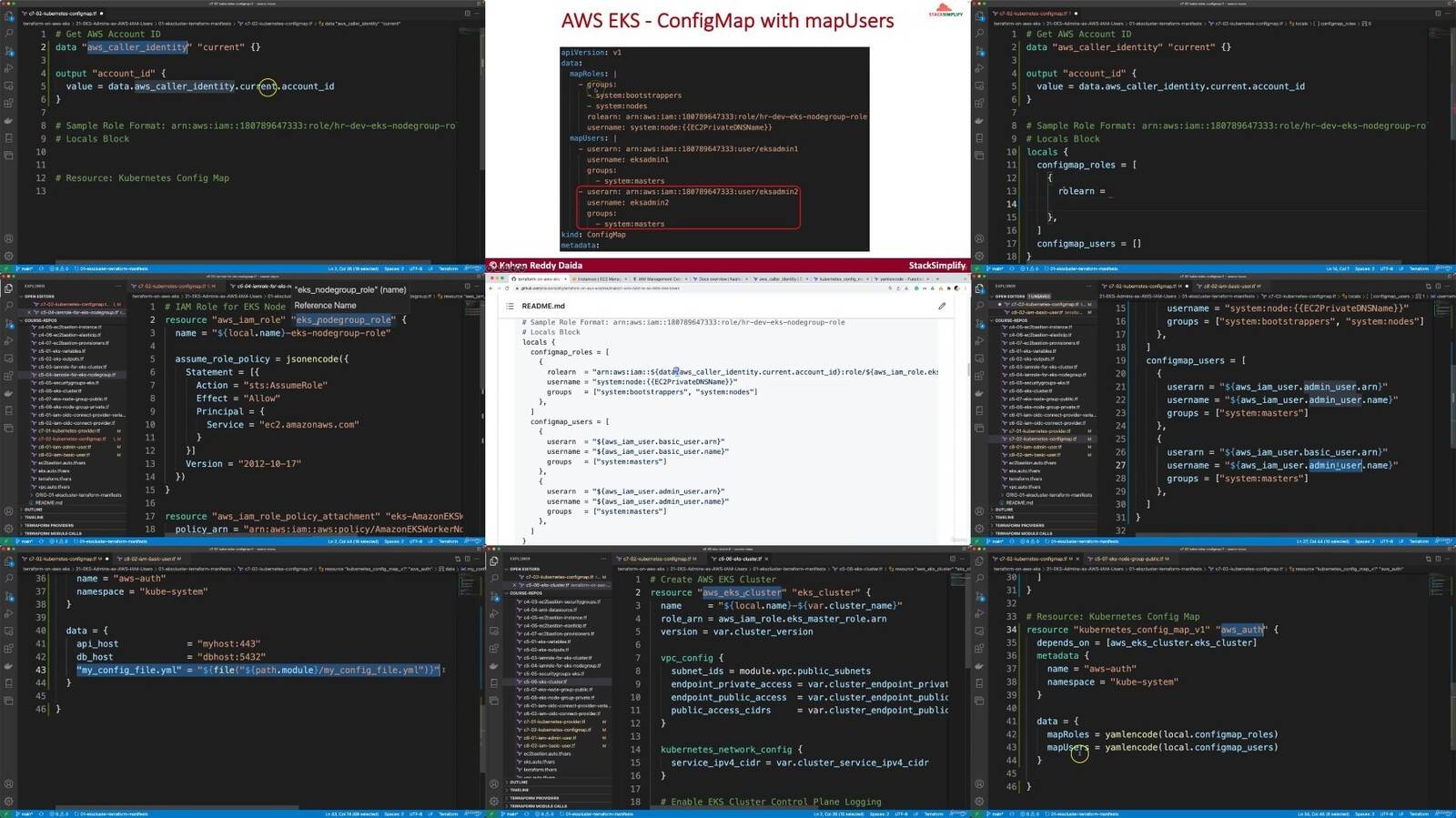Open Docker view in bottom-center VS Code frame
The height and width of the screenshot is (818, 1456).
pyautogui.click(x=494, y=666)
